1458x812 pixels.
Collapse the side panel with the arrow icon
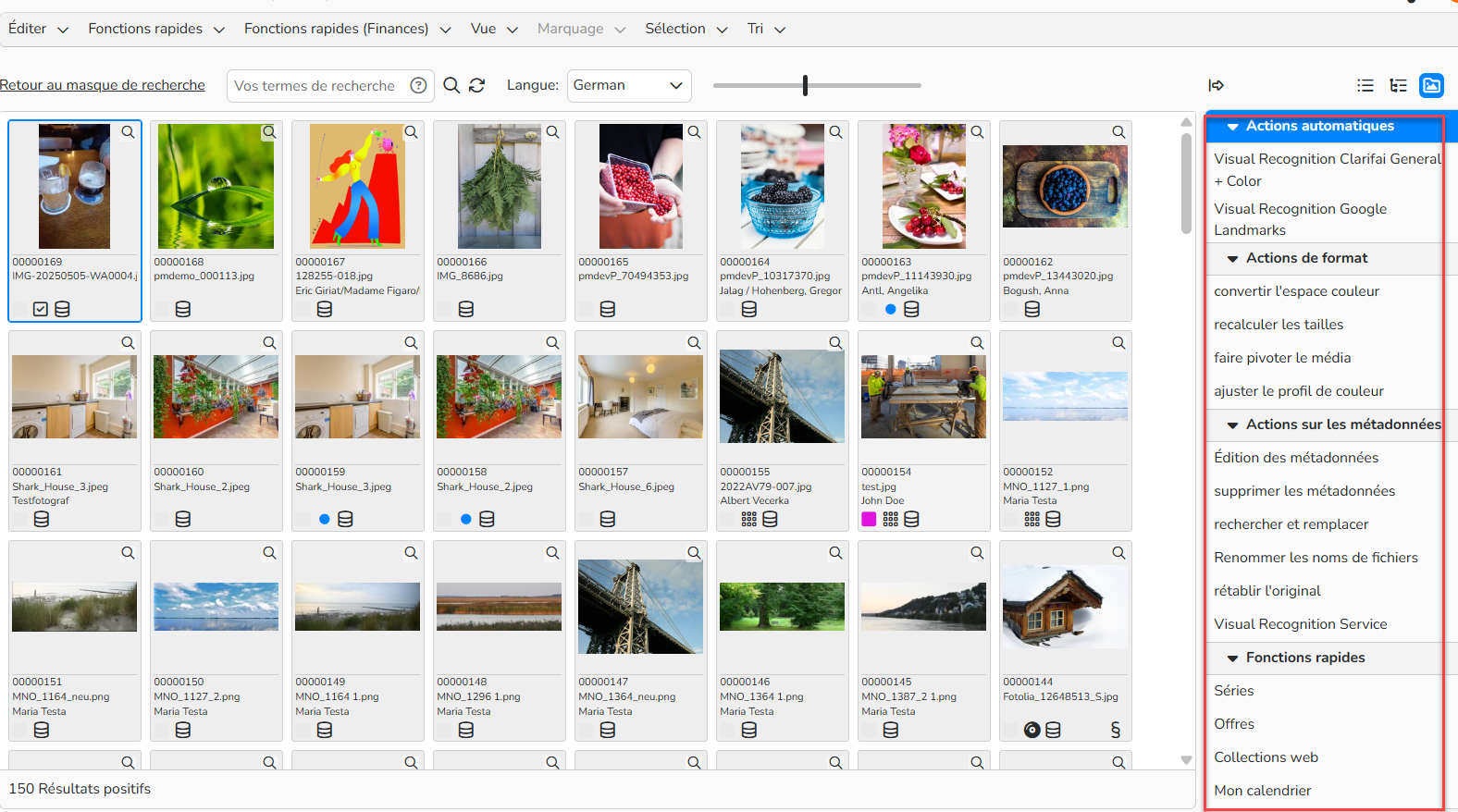(x=1217, y=85)
